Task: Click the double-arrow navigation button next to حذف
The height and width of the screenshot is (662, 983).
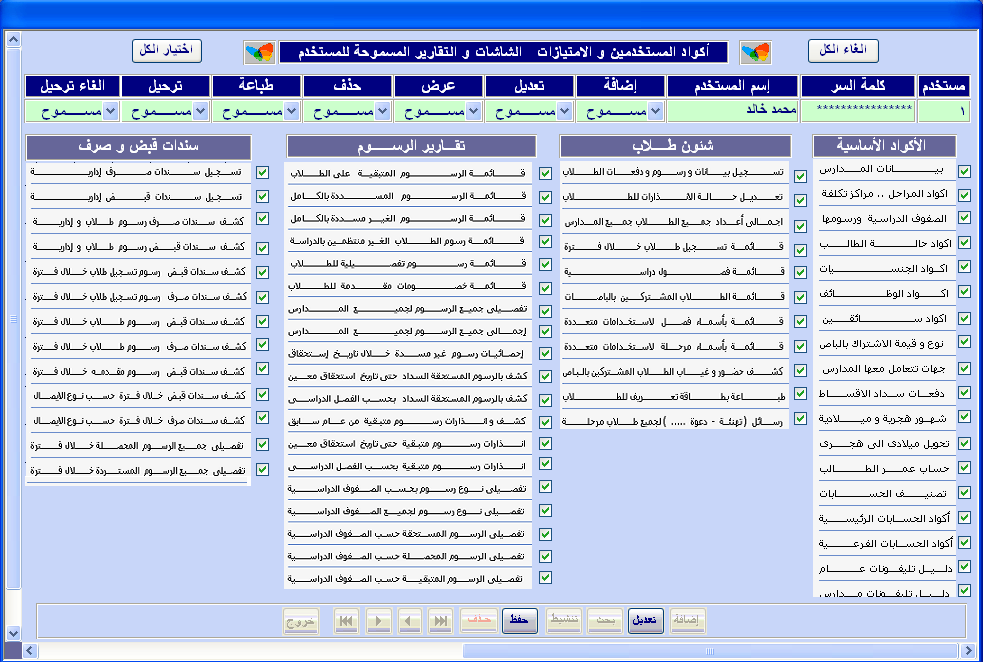Action: (x=440, y=621)
